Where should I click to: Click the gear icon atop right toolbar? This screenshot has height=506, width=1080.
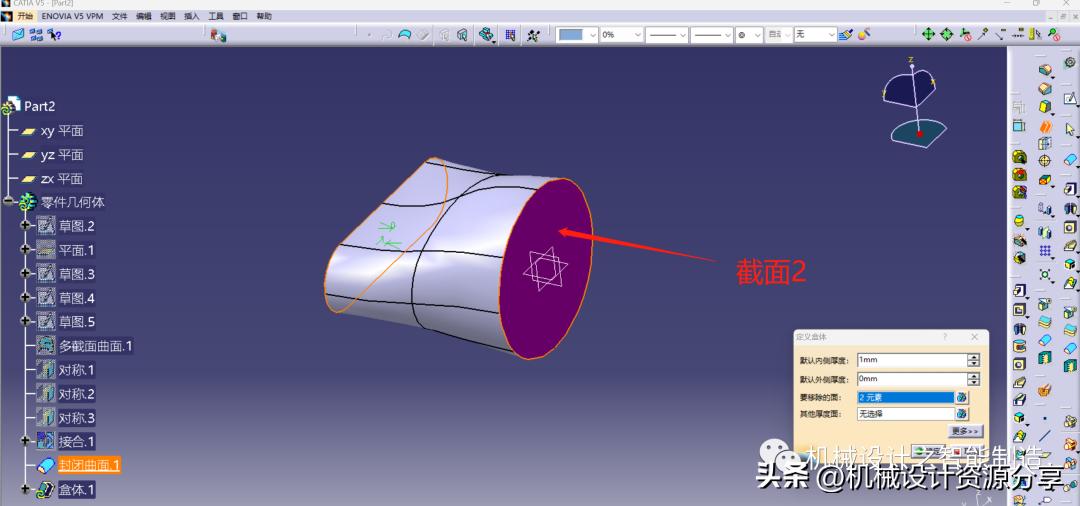[x=1070, y=62]
